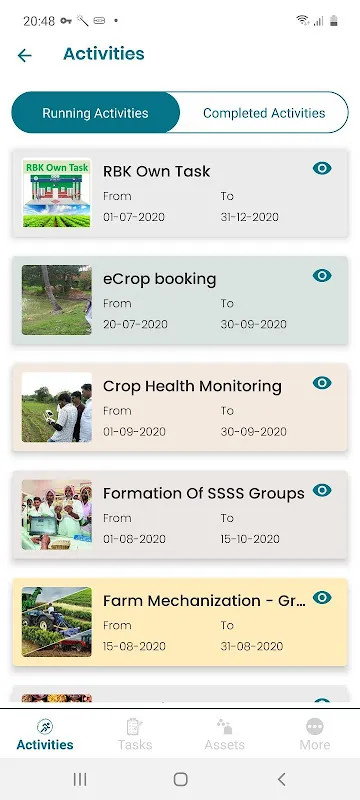Viewport: 360px width, 800px height.
Task: View Formation Of SSSS Groups eye icon
Action: click(322, 490)
